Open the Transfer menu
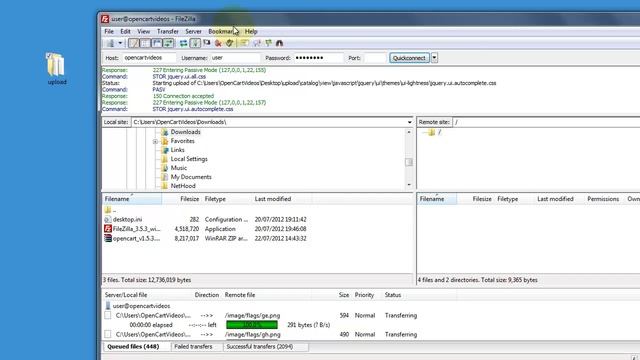640x360 pixels. coord(168,31)
